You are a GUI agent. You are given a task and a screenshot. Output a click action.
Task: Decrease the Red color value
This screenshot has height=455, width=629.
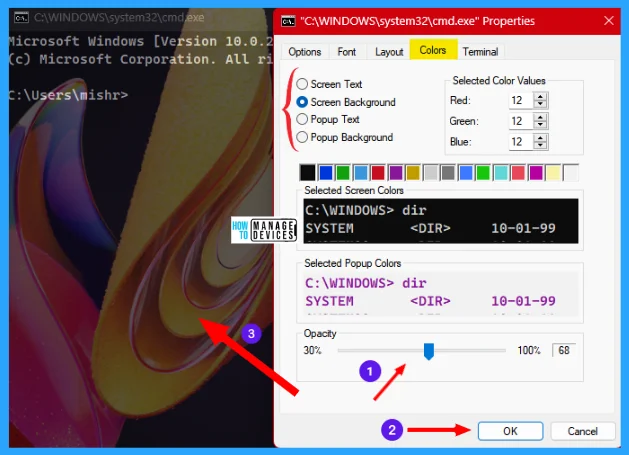click(x=540, y=104)
